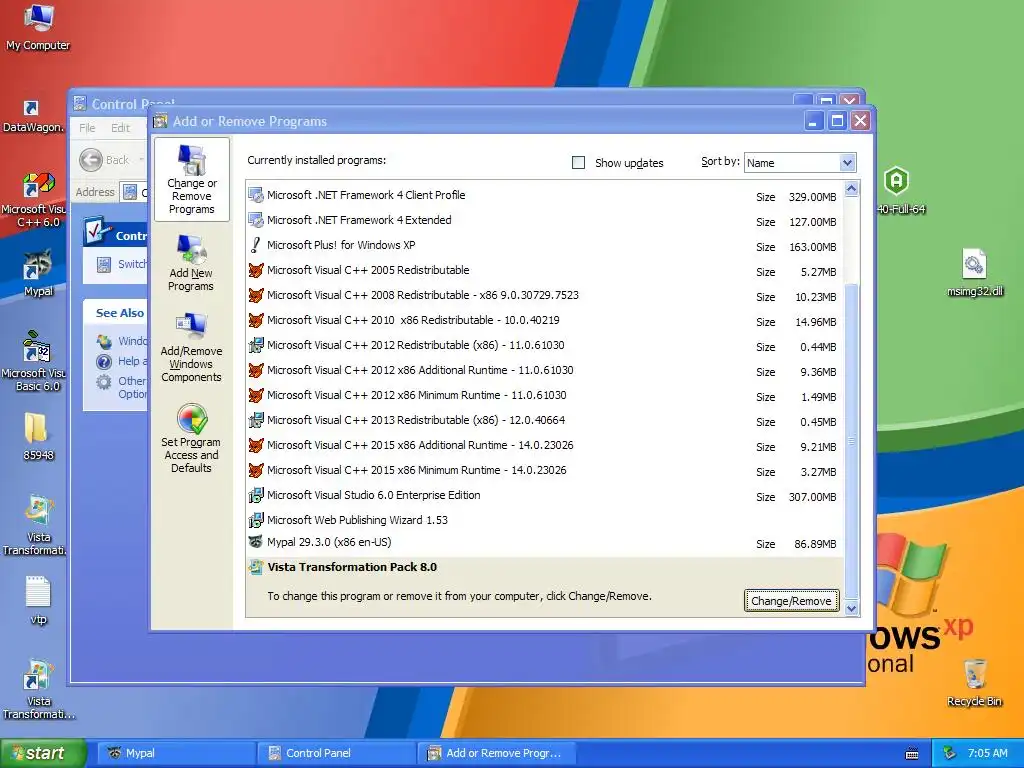
Task: Click 307.00MB size of Visual Studio 6.0
Action: tap(812, 497)
